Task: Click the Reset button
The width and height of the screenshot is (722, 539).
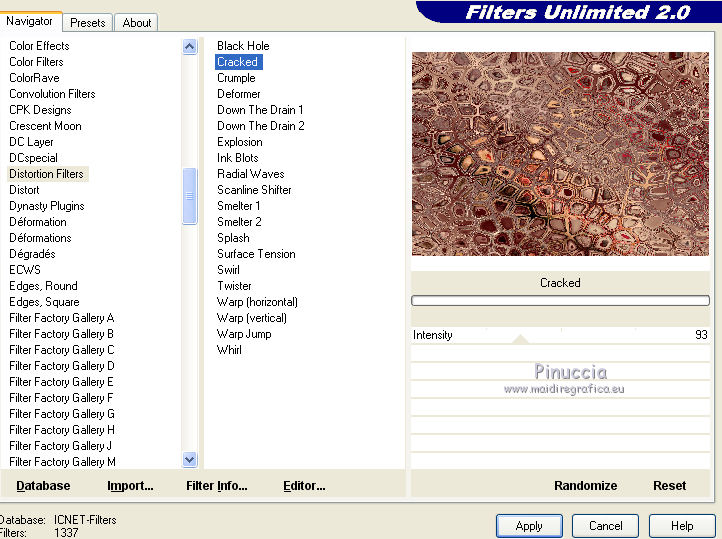Action: click(x=669, y=486)
